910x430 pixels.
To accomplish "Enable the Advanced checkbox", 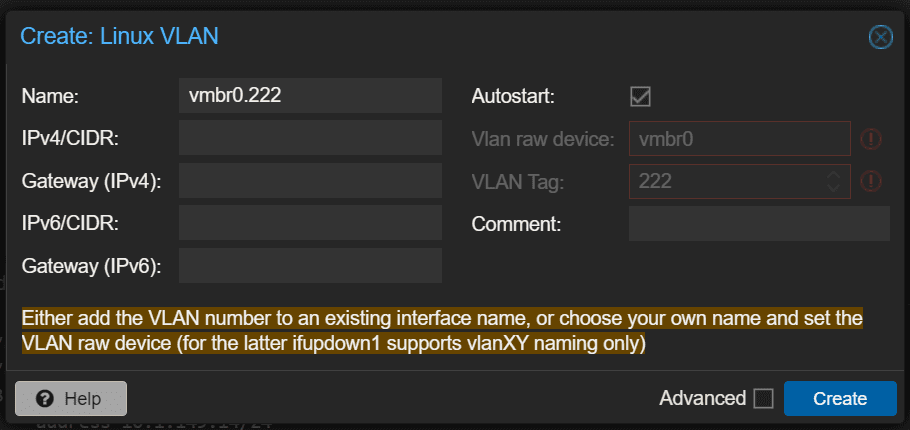I will pyautogui.click(x=764, y=398).
